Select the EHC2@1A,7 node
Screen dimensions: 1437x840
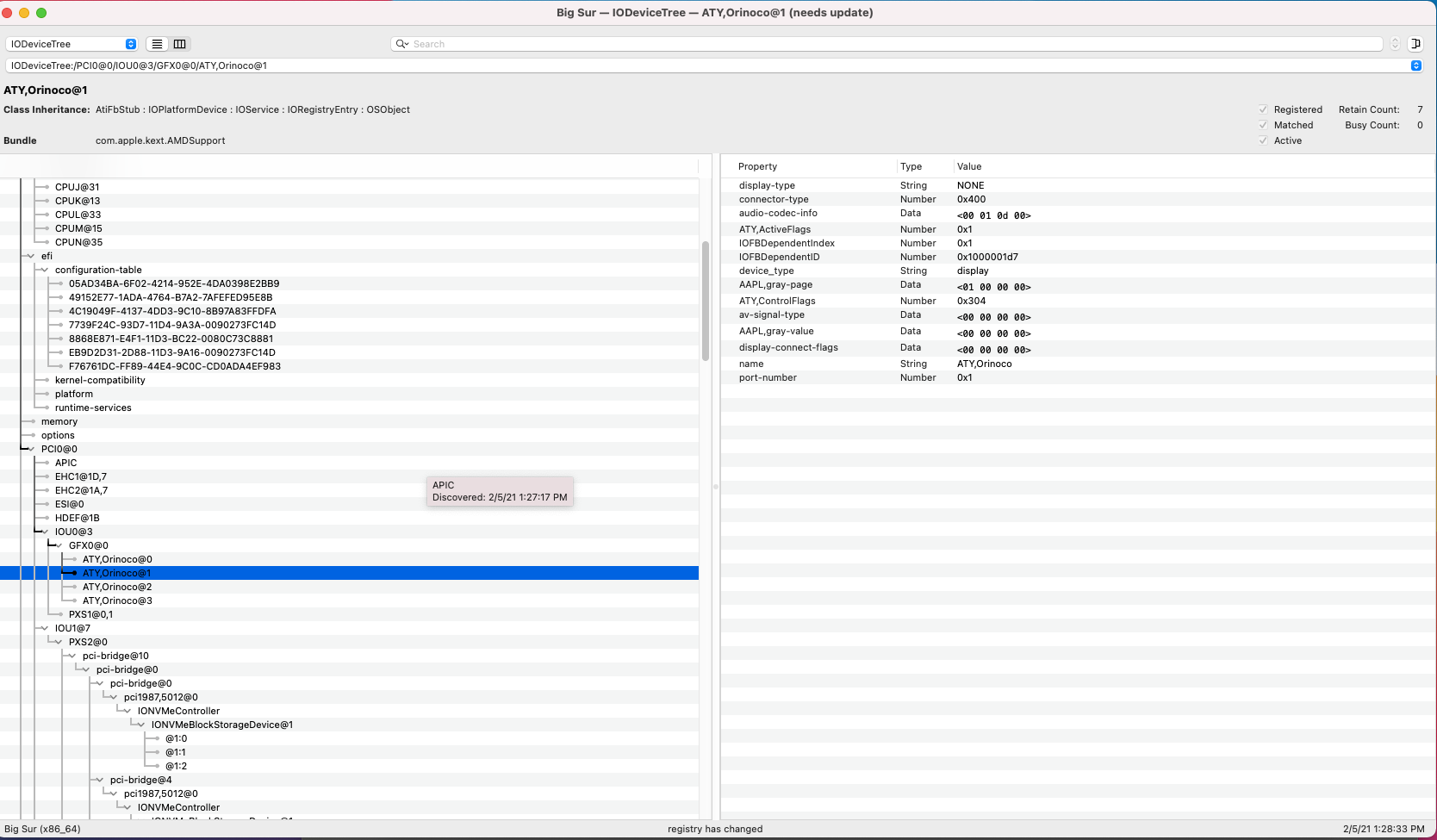click(81, 490)
